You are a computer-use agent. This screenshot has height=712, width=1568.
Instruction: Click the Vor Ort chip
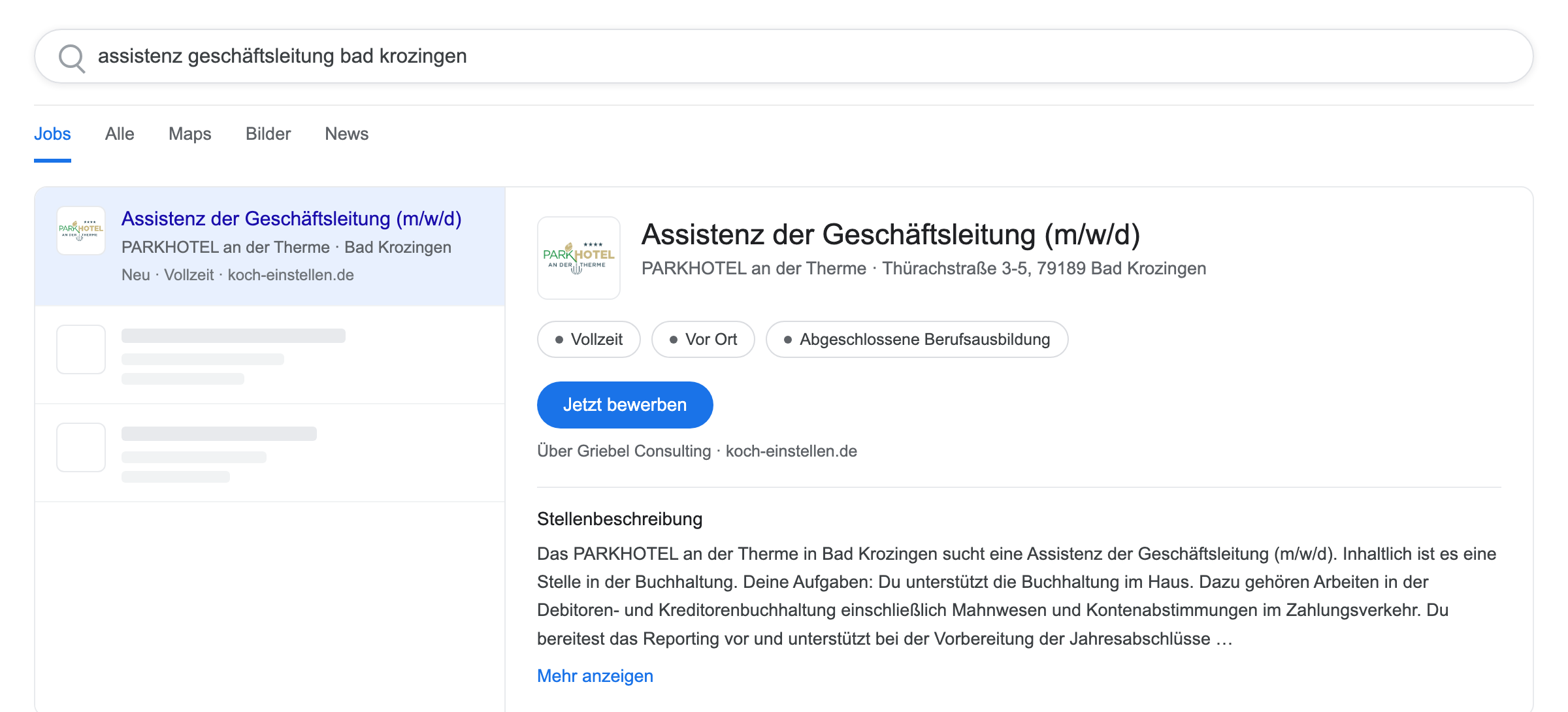click(703, 340)
